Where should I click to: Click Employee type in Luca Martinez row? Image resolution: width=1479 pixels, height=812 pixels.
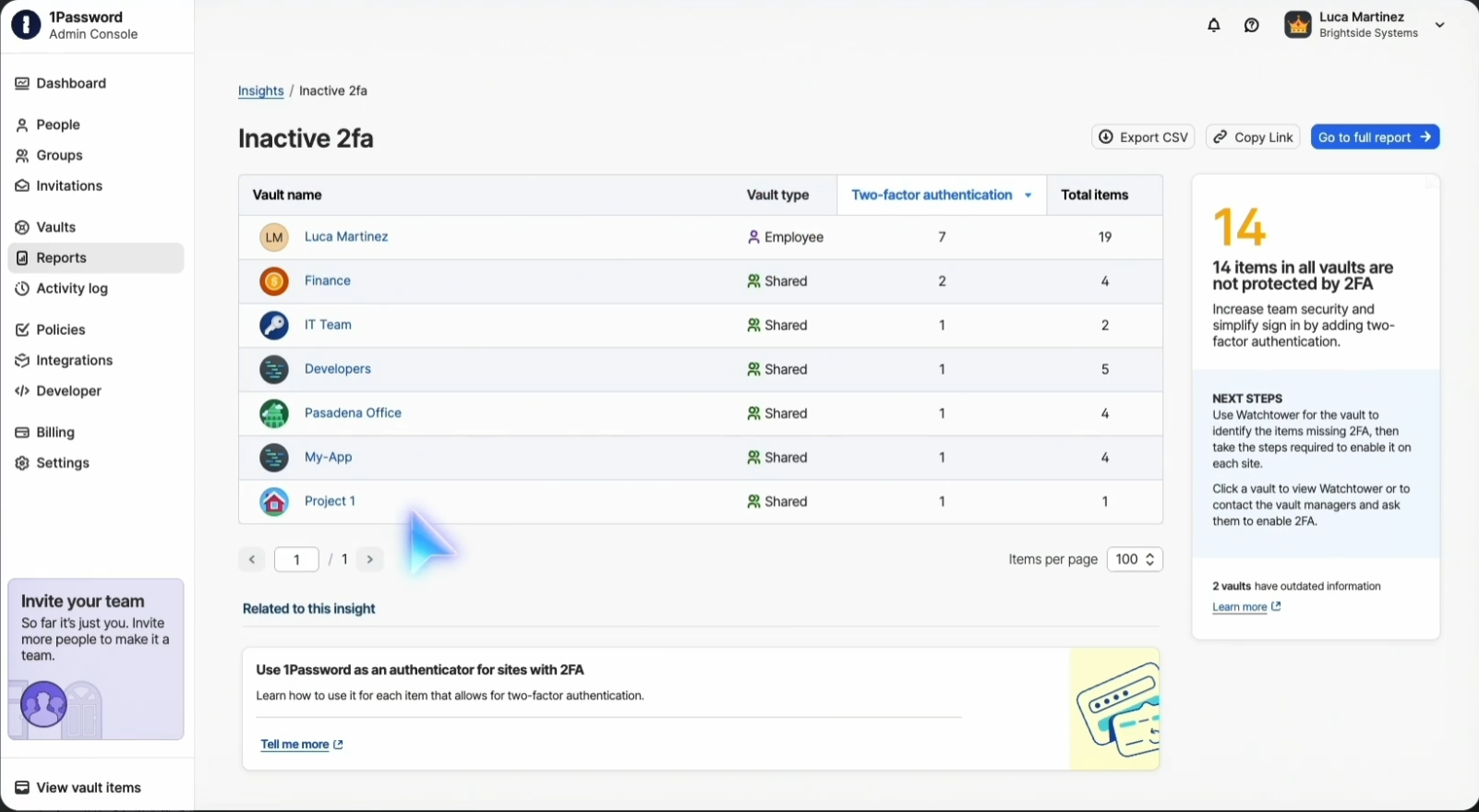click(785, 237)
